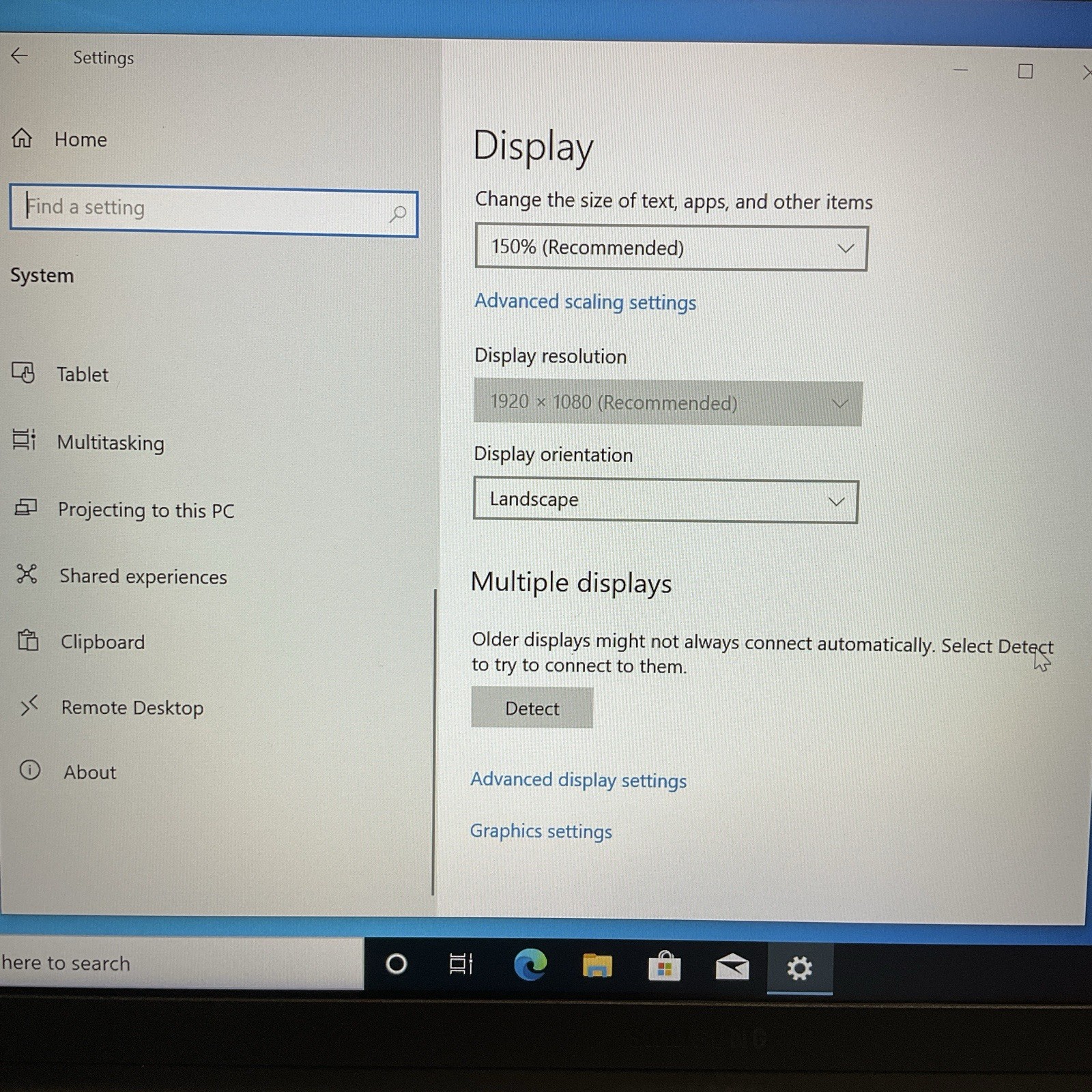This screenshot has width=1092, height=1092.
Task: Click the taskbar search box
Action: coord(181,962)
